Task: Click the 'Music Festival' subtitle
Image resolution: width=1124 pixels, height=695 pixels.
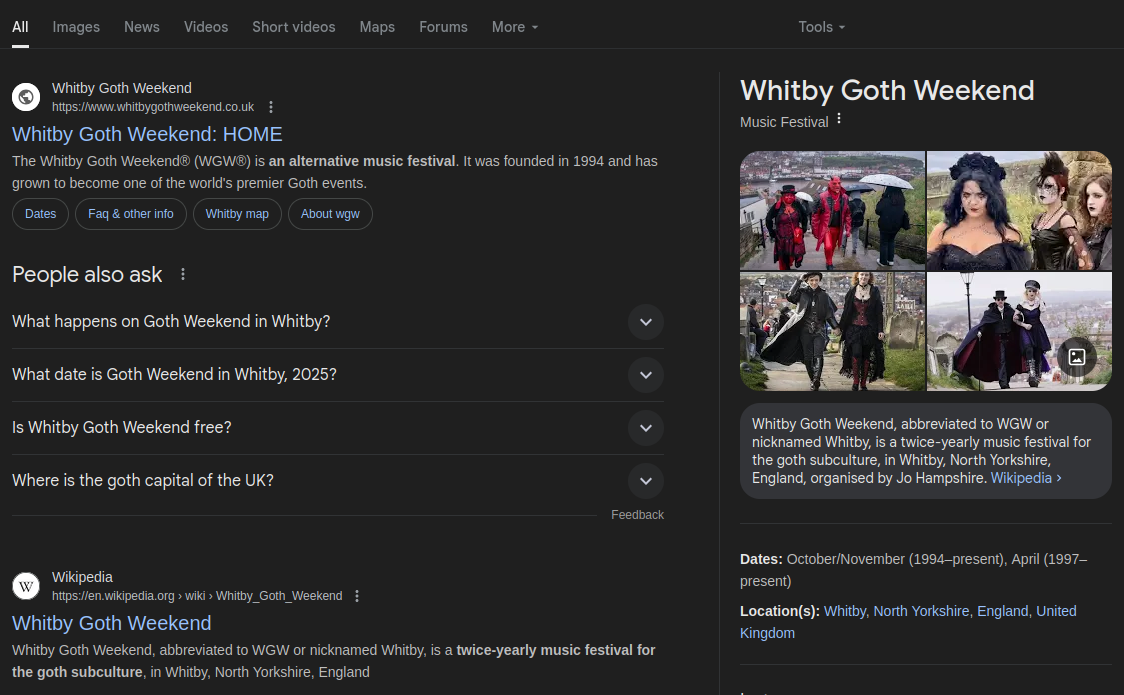Action: coord(784,123)
